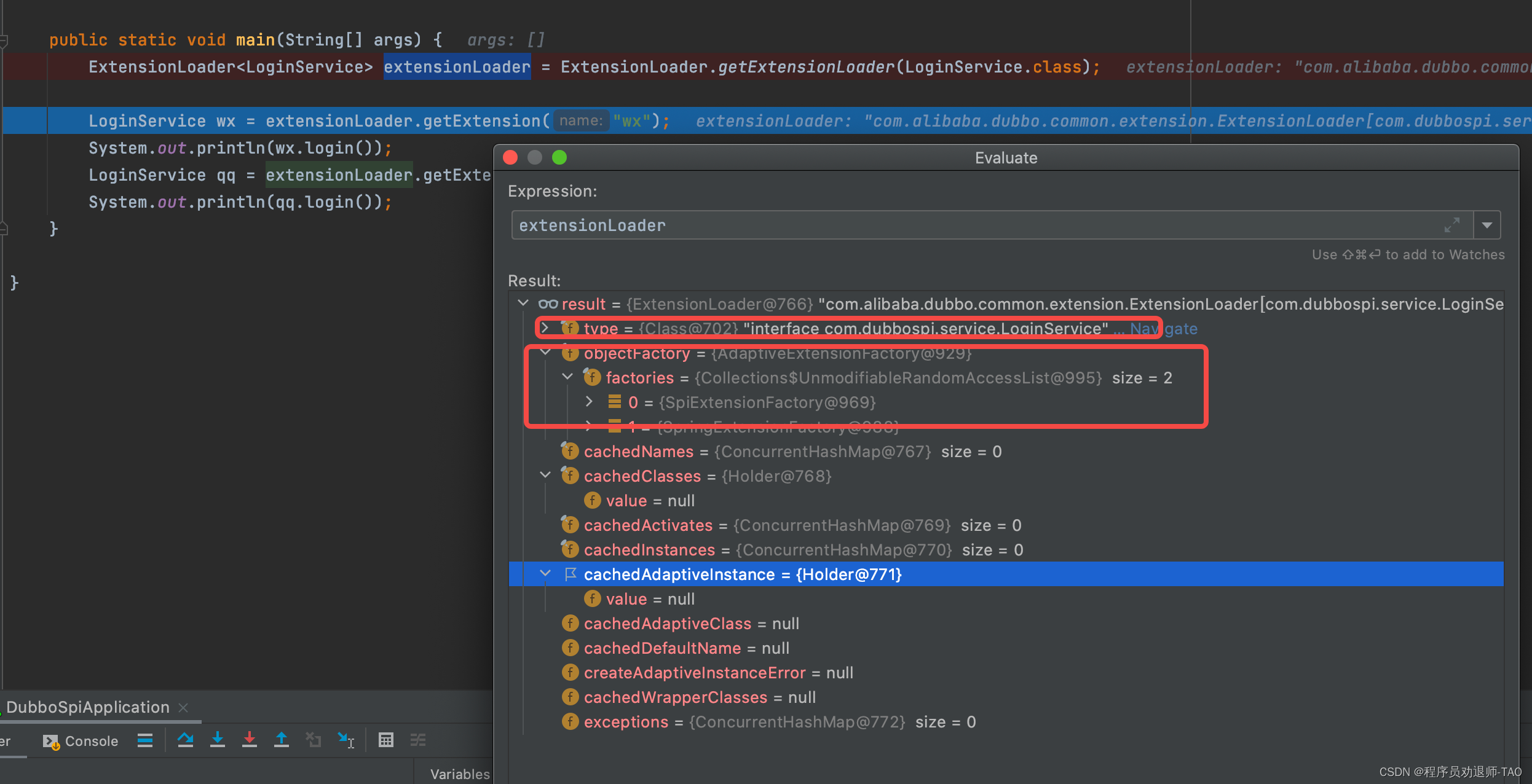Click the watch glasses icon beside result
This screenshot has width=1532, height=784.
click(548, 304)
